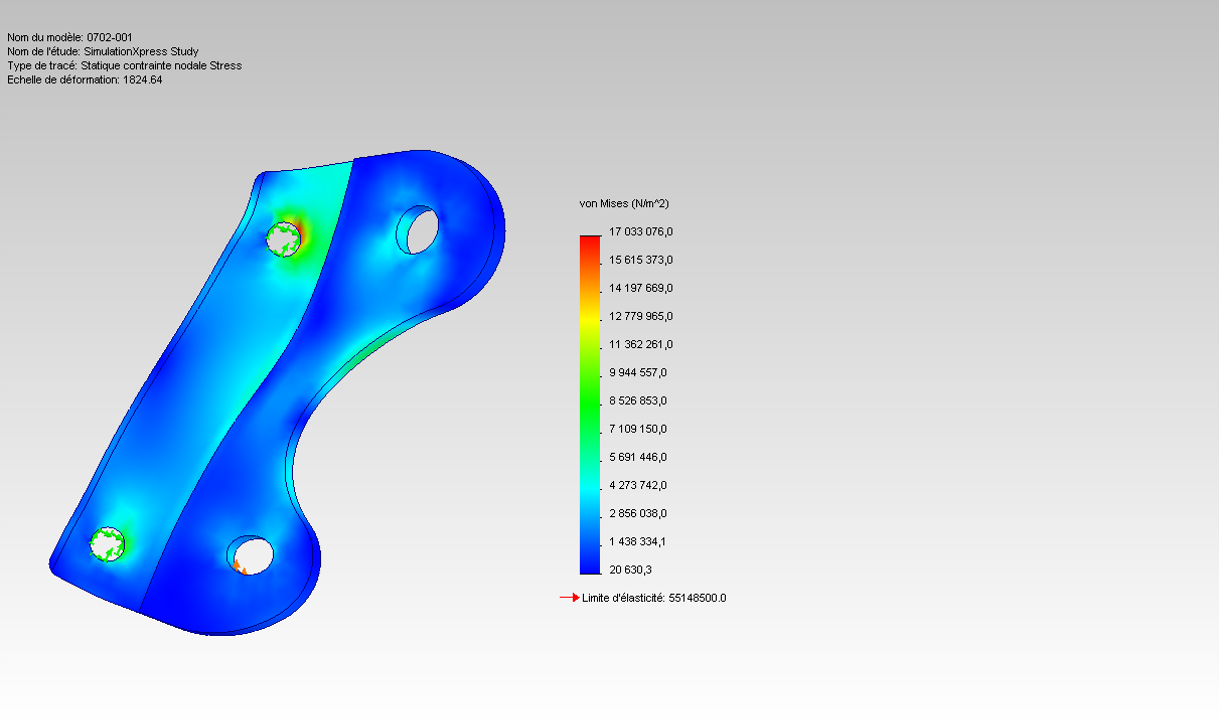1219x726 pixels.
Task: Select the Echelle de déformation 1824.64 text
Action: click(85, 80)
